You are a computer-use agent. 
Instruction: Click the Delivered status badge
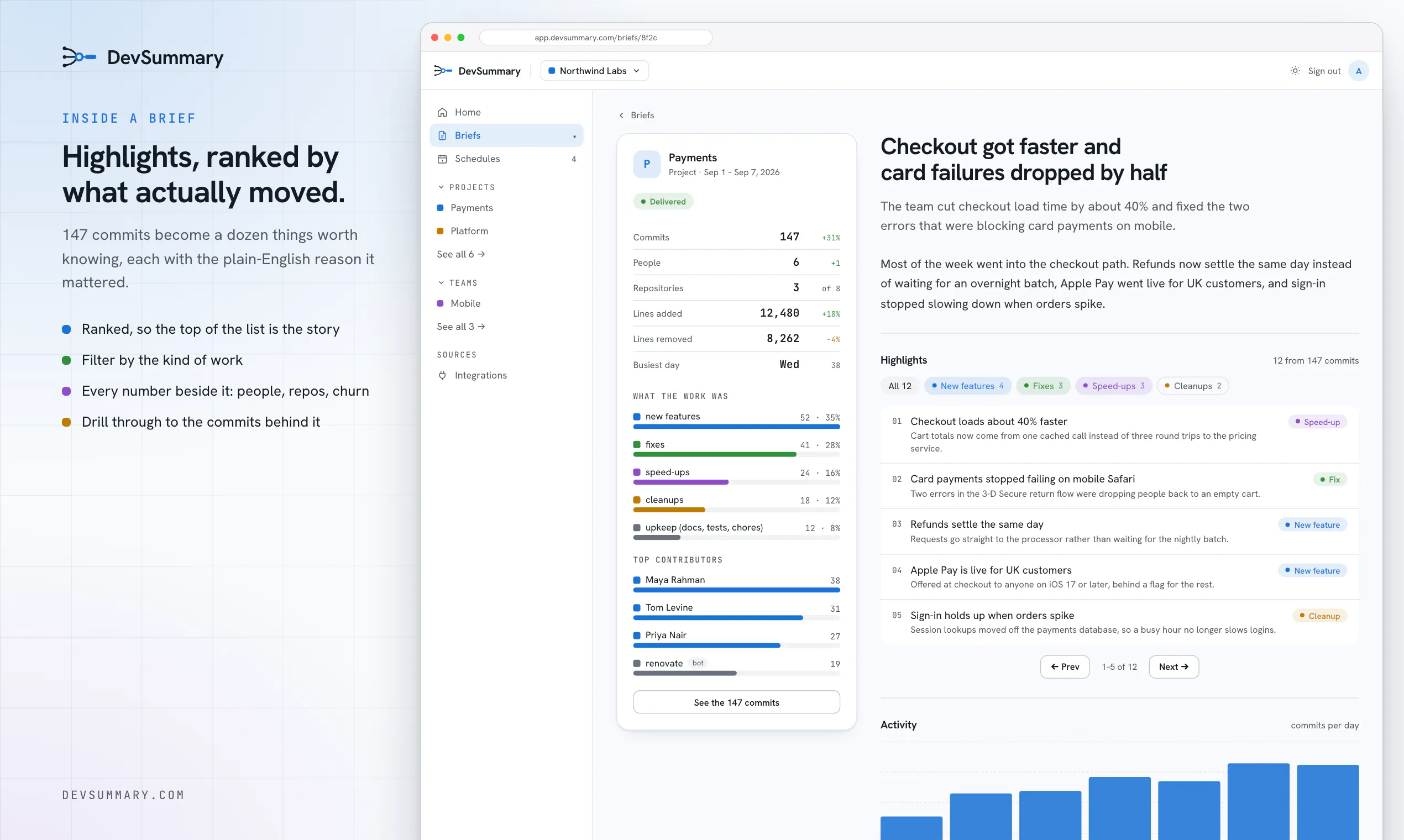662,202
